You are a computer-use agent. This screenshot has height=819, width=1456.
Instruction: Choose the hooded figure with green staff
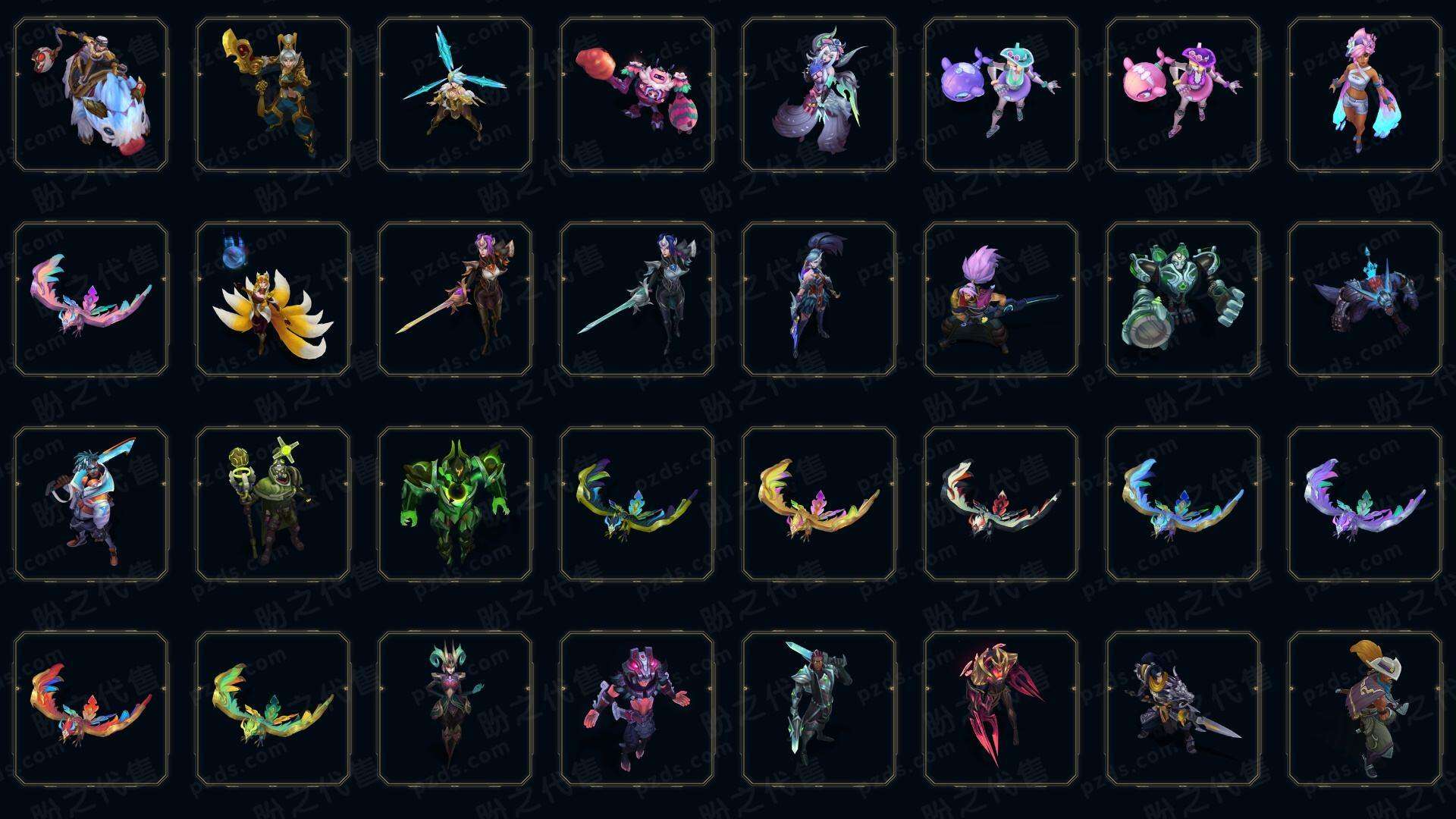pyautogui.click(x=273, y=504)
